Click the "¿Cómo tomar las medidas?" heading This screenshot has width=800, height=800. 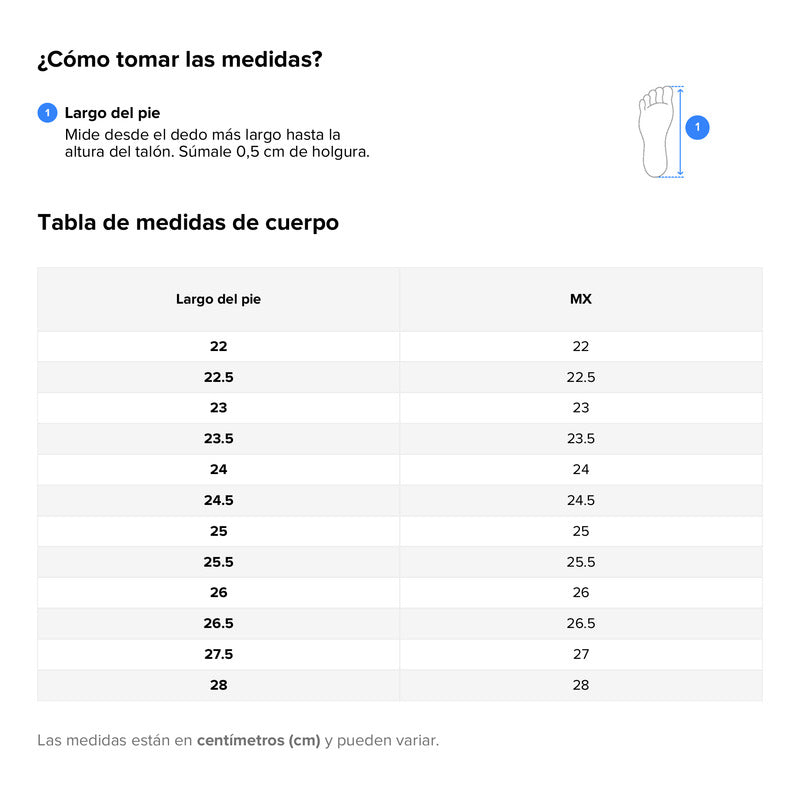[x=180, y=60]
